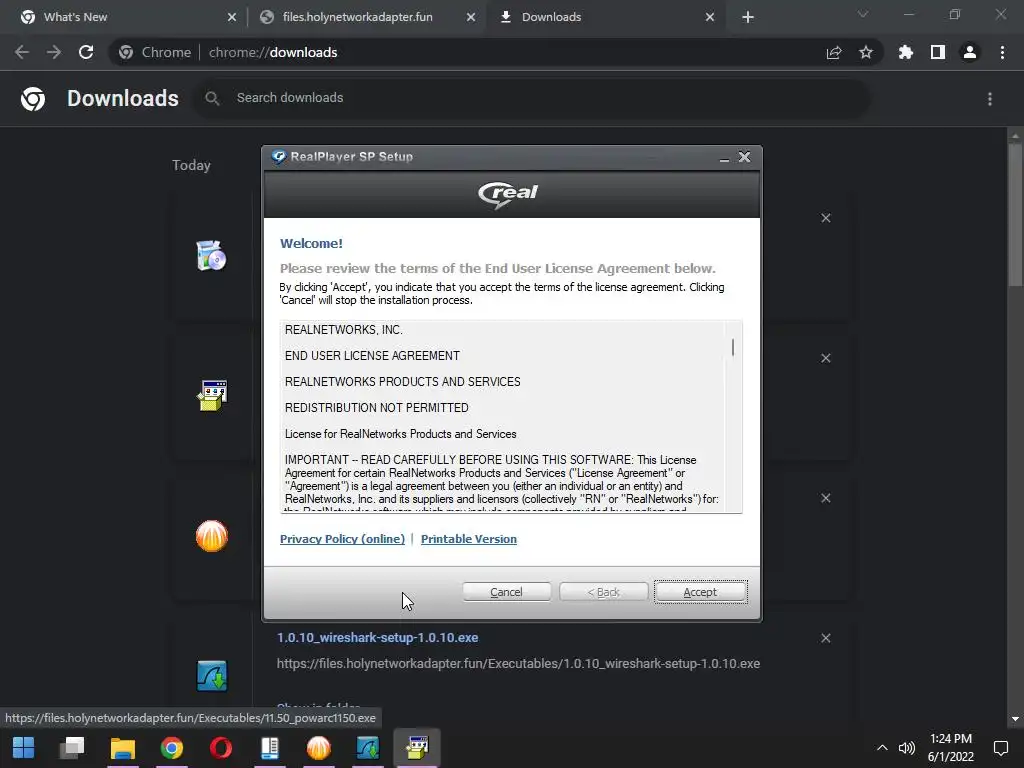Open Task View on taskbar

click(x=72, y=748)
